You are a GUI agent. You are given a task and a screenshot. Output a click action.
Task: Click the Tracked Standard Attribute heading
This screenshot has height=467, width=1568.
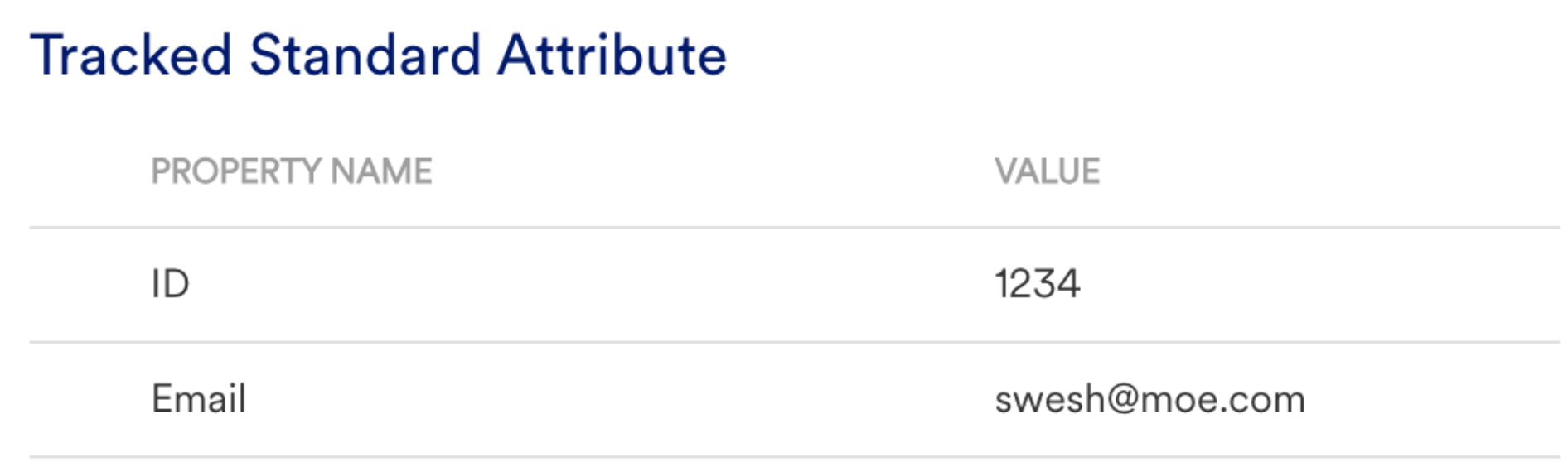379,55
